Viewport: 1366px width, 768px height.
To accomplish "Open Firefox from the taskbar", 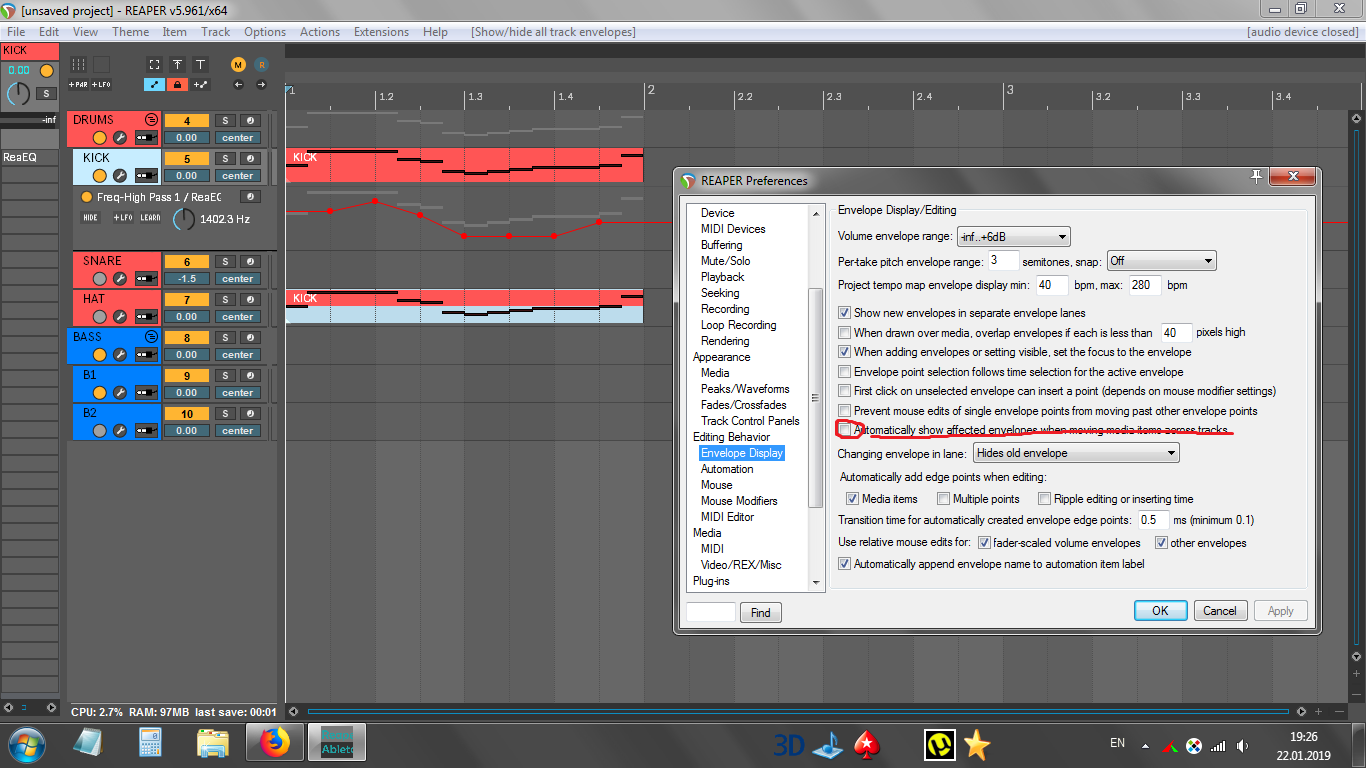I will coord(273,743).
